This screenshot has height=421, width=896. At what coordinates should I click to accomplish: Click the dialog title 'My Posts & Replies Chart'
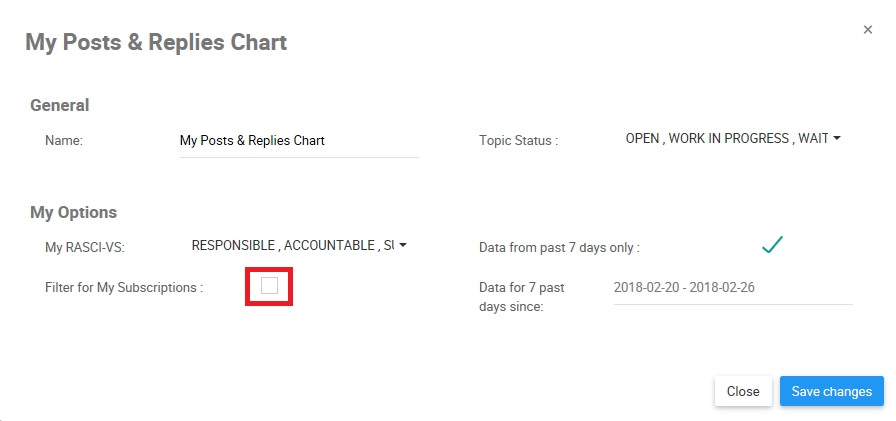click(156, 42)
